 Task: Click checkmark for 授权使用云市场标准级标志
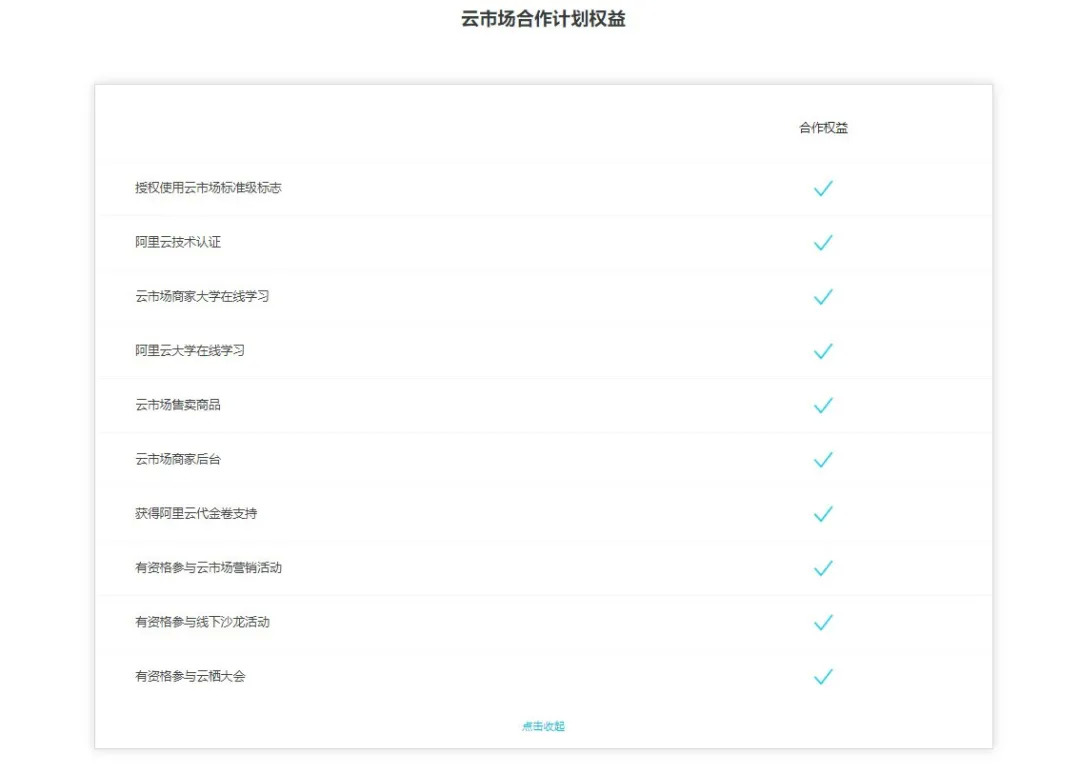(x=823, y=188)
